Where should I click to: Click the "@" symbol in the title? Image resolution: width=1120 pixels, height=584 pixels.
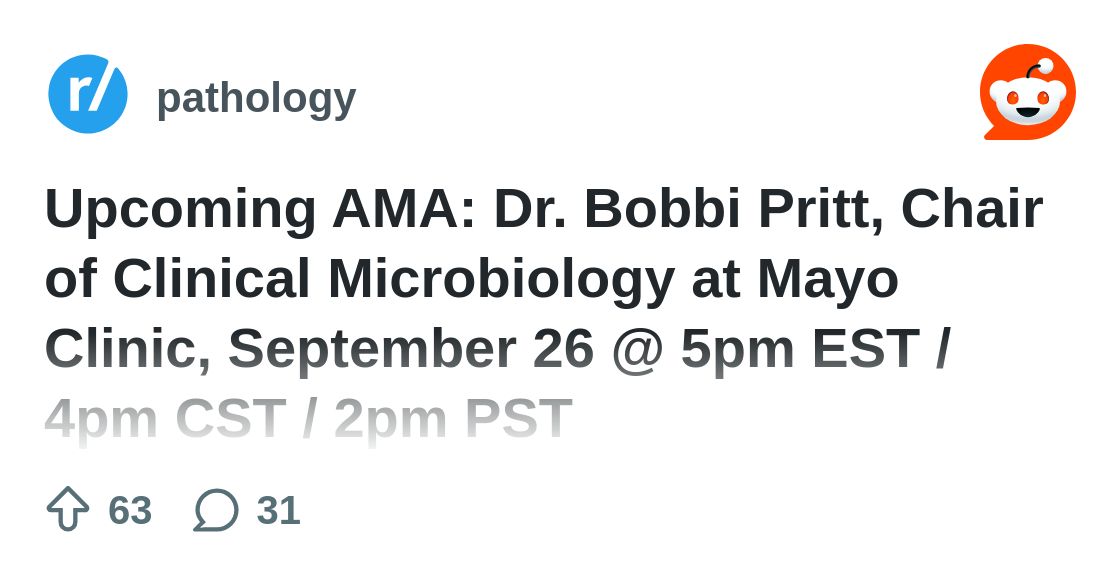coord(638,348)
